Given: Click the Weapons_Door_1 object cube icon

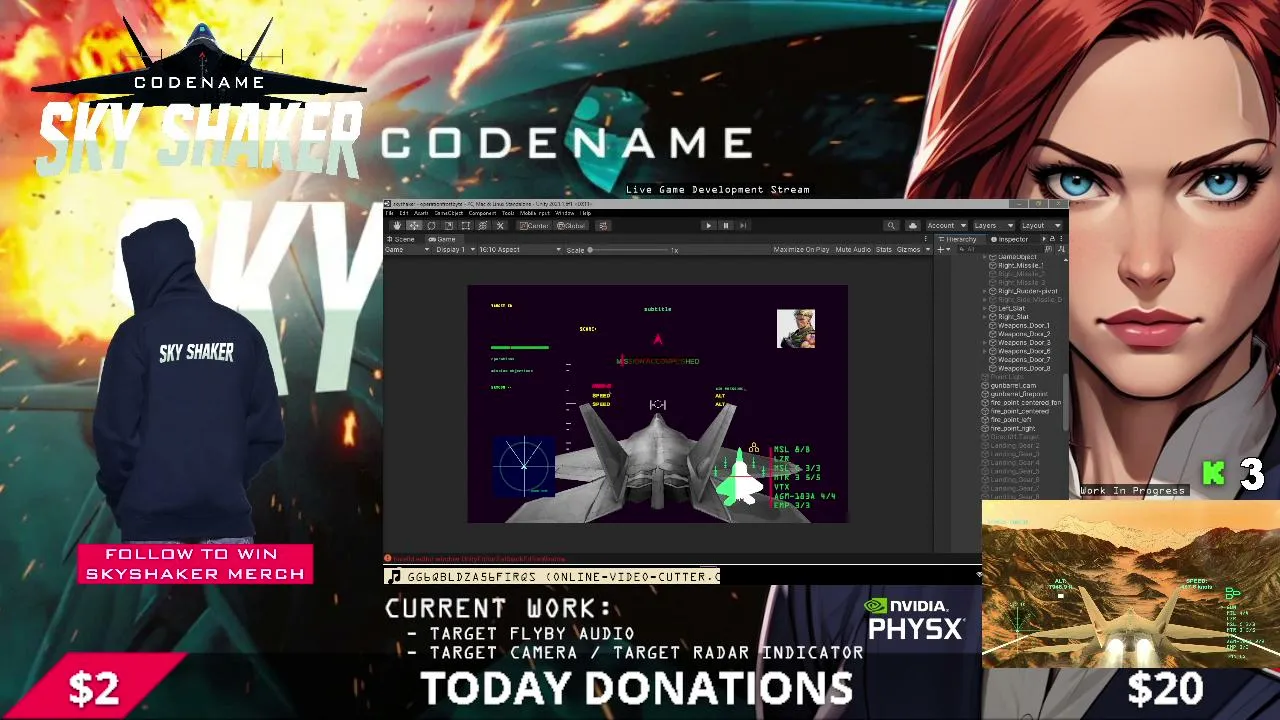Looking at the screenshot, I should coord(993,326).
